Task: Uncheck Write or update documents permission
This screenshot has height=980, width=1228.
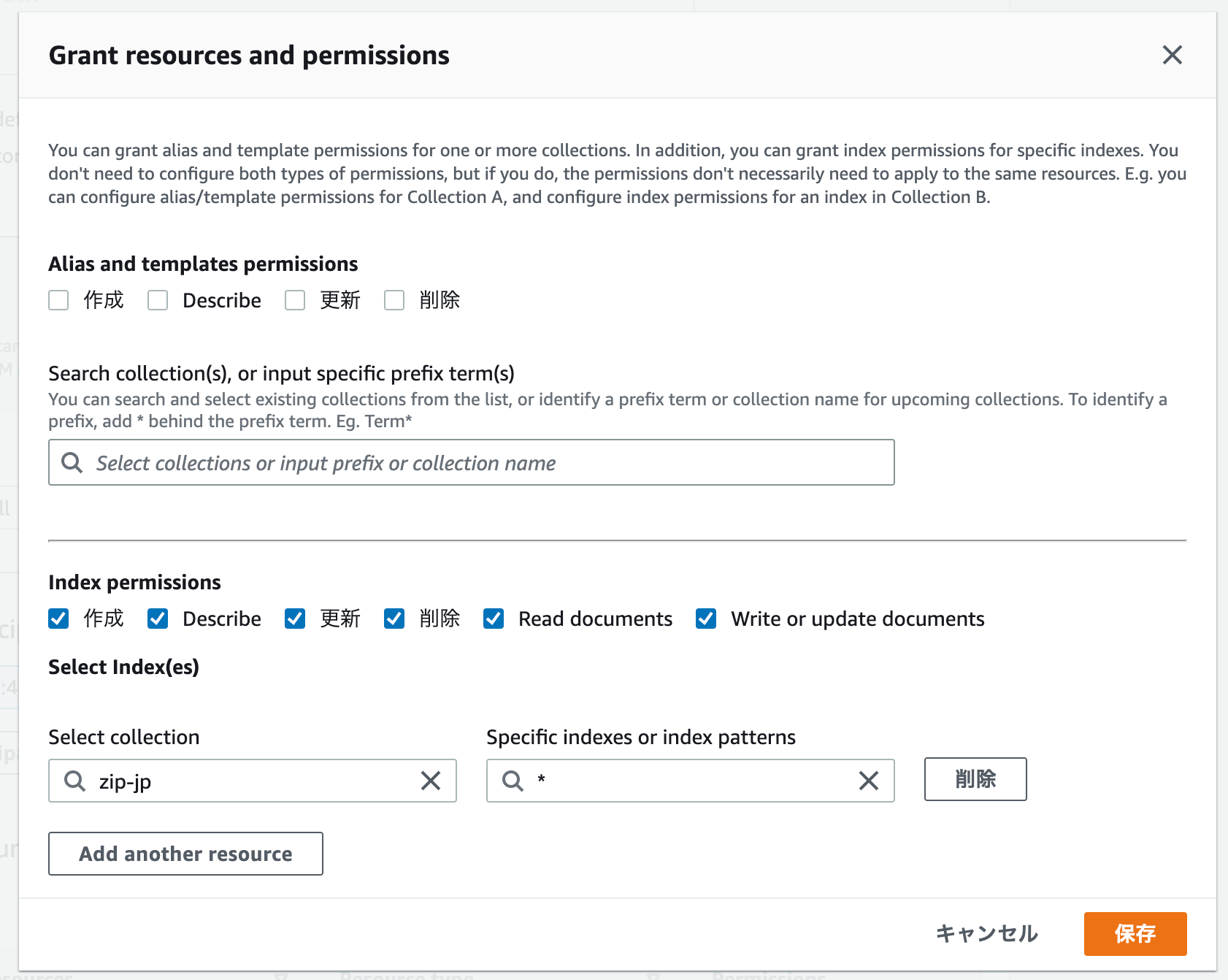Action: 705,619
